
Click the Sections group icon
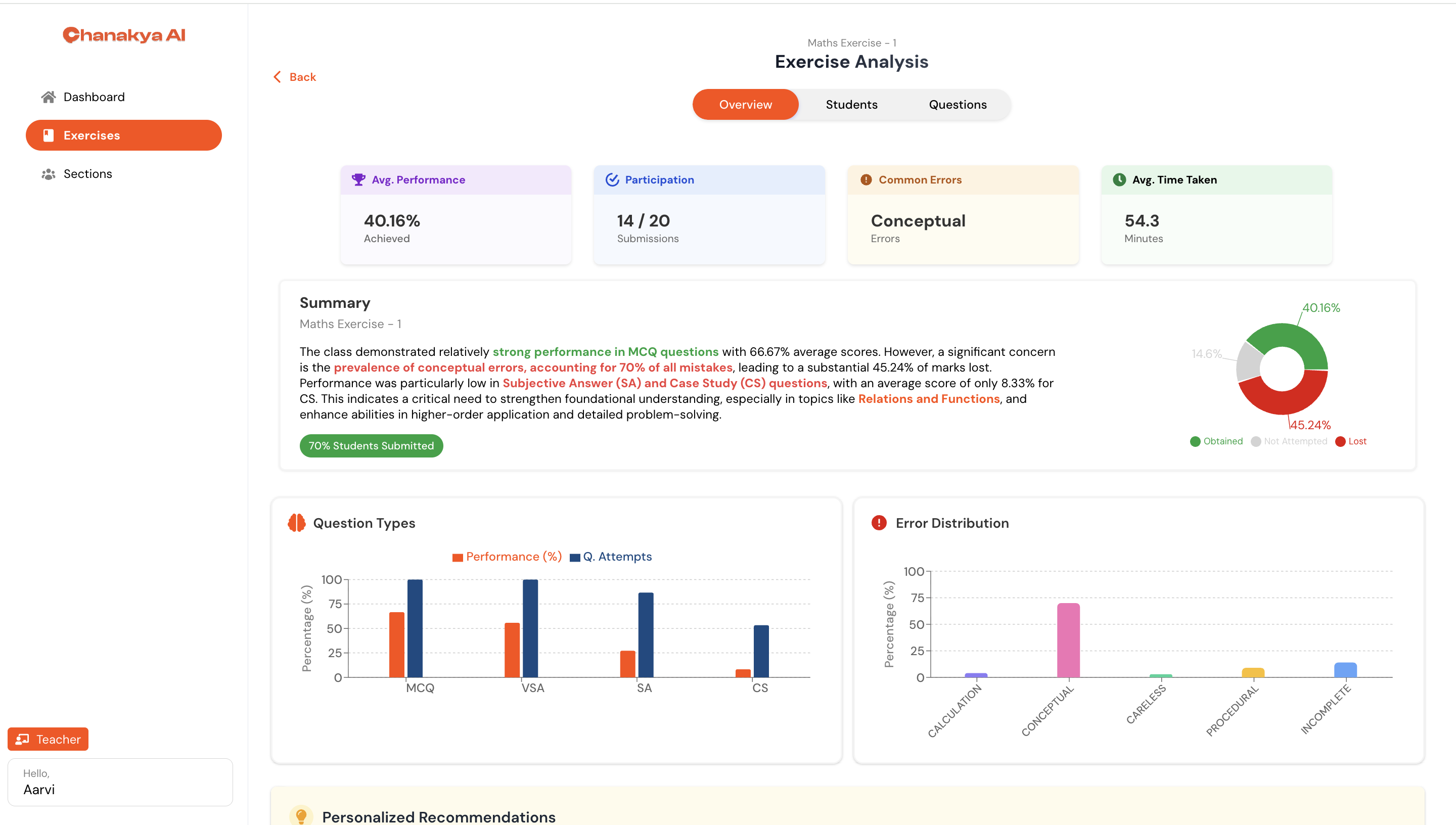(x=48, y=174)
